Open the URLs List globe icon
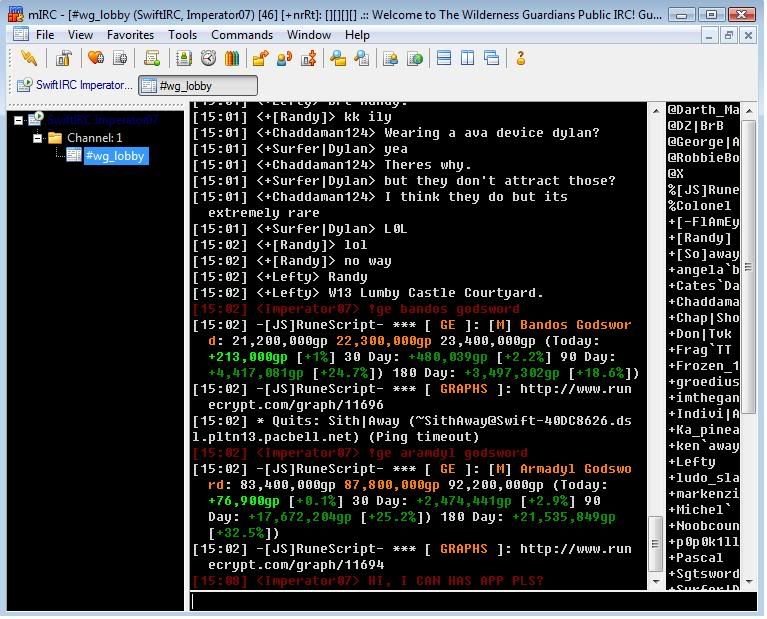767x619 pixels. pos(415,58)
